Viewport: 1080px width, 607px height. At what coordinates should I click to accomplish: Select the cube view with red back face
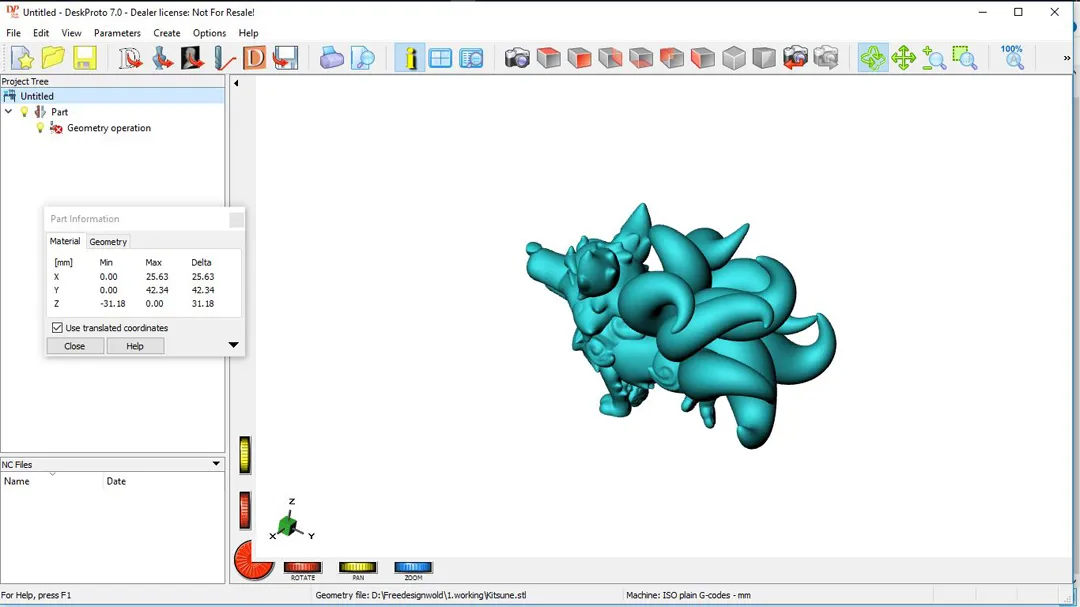pos(672,58)
